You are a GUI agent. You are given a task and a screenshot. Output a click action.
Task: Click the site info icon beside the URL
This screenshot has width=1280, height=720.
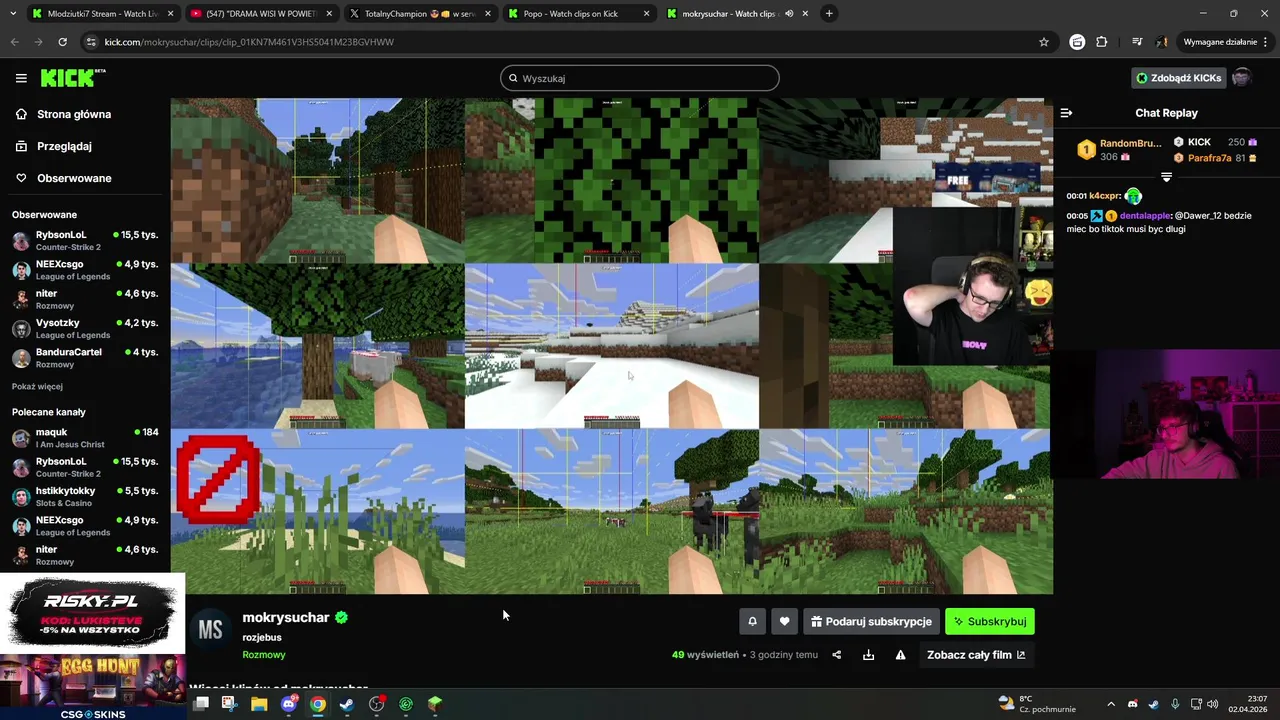pos(92,42)
